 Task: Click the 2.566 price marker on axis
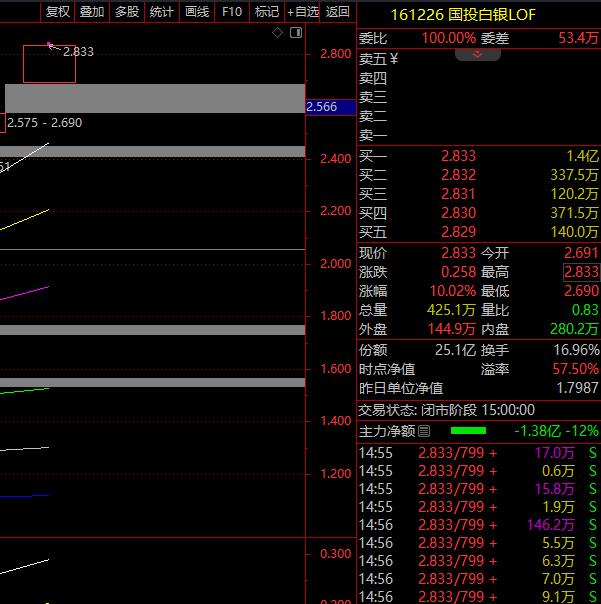(321, 106)
